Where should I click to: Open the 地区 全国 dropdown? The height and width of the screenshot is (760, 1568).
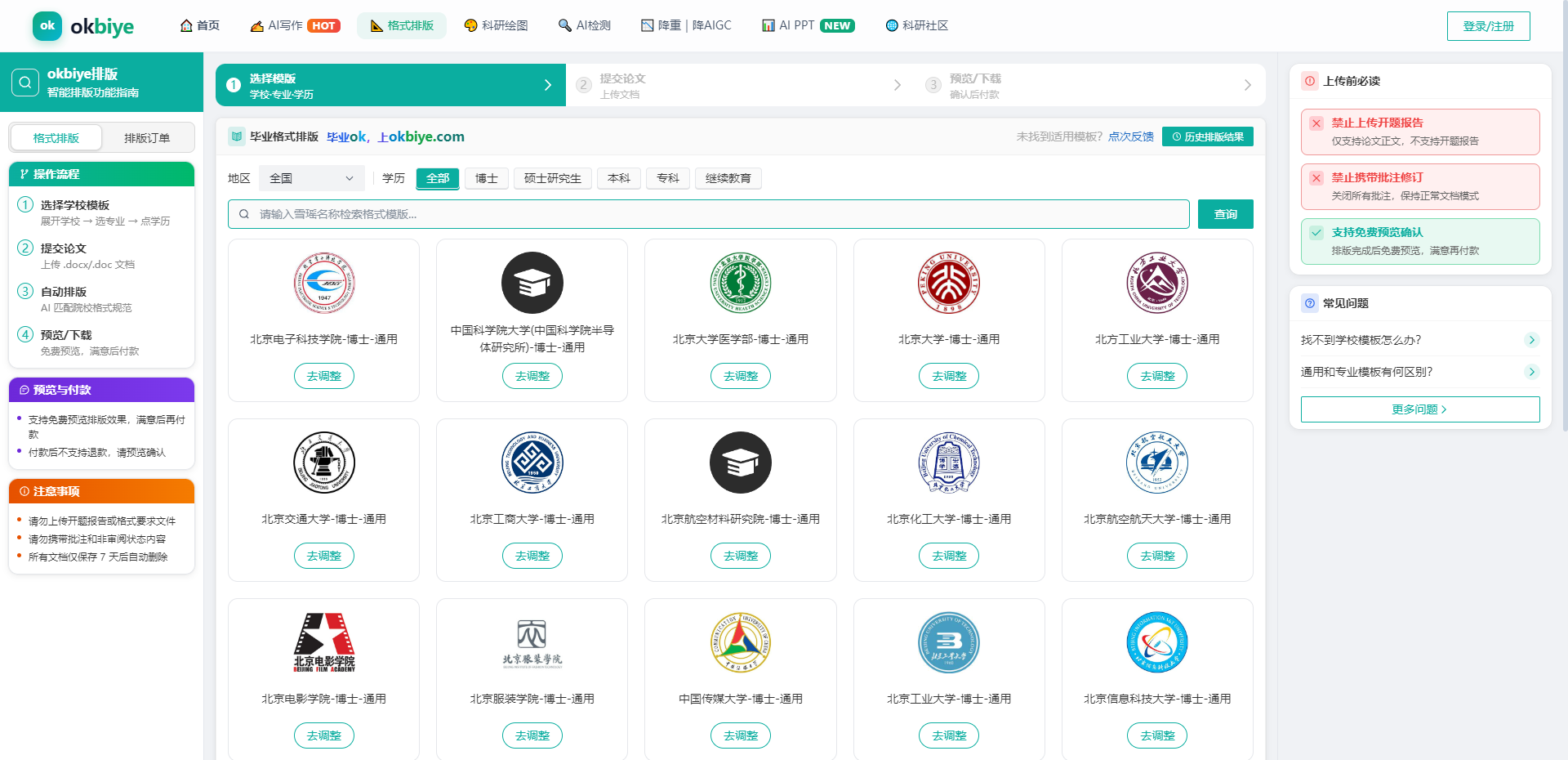[312, 178]
